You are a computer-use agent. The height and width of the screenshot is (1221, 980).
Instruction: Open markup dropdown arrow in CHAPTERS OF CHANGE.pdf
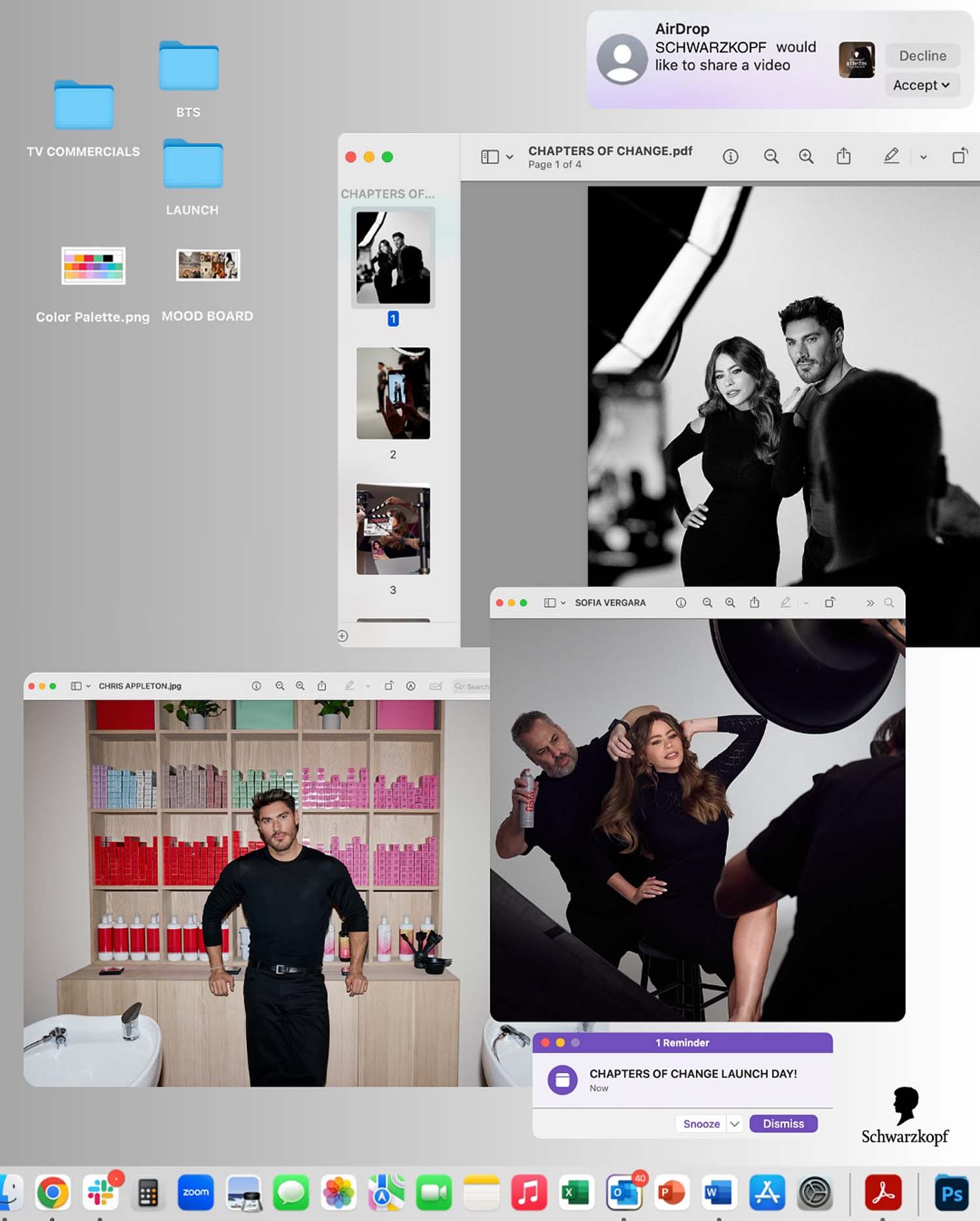[923, 157]
